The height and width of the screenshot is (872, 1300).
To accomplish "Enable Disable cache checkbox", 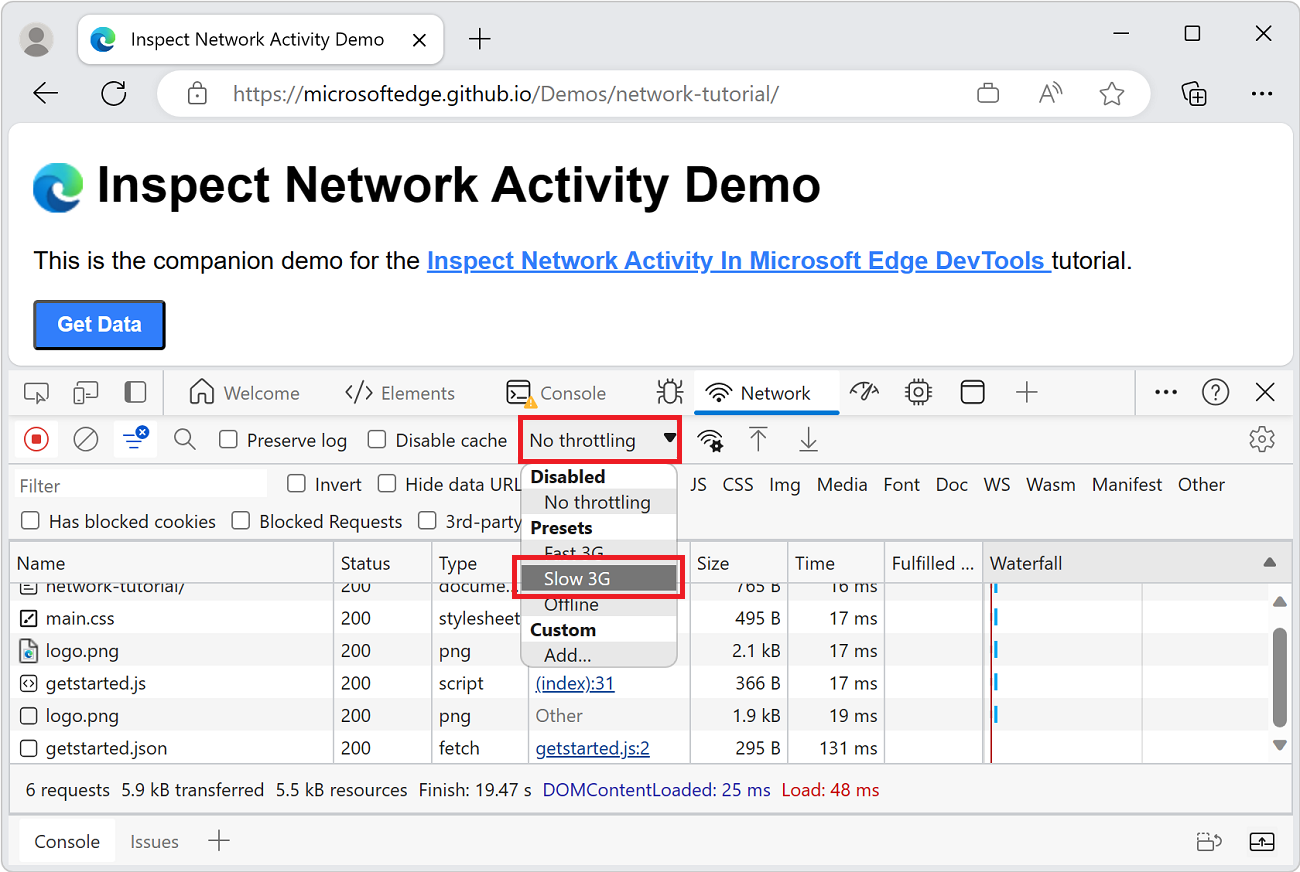I will click(377, 440).
